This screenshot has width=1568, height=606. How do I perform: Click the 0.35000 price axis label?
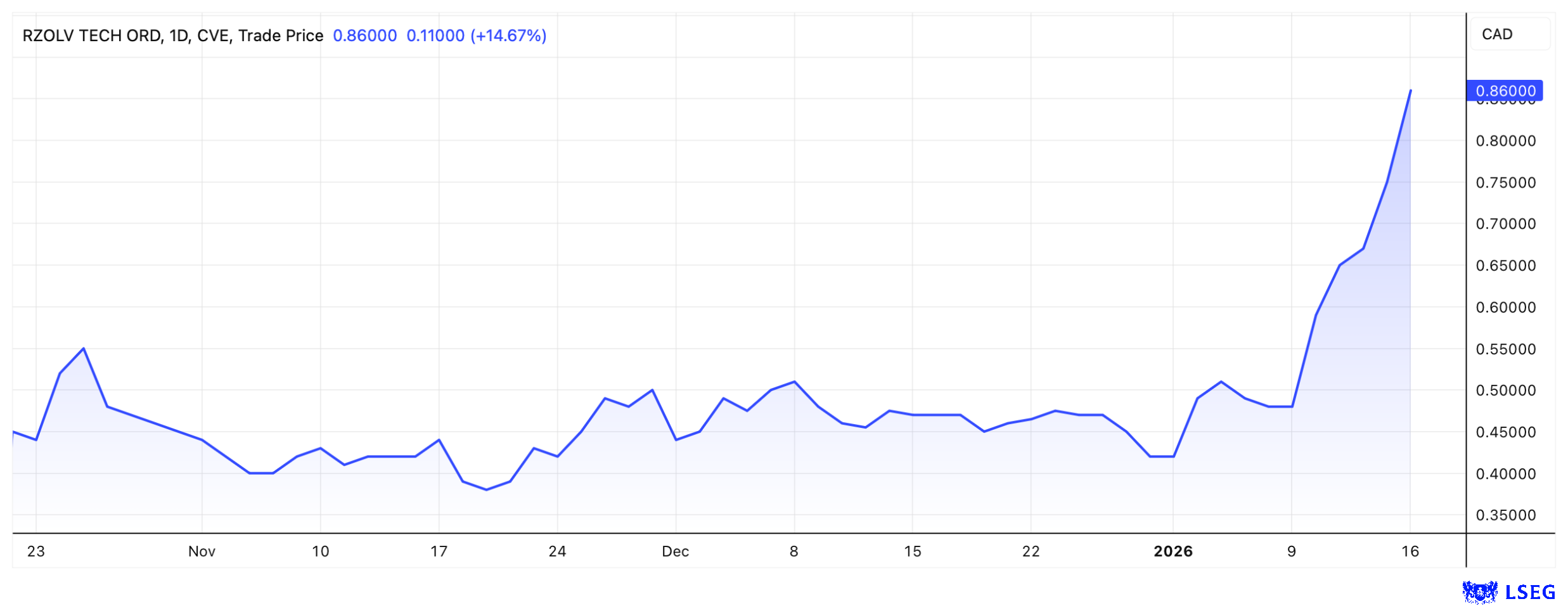tap(1505, 515)
